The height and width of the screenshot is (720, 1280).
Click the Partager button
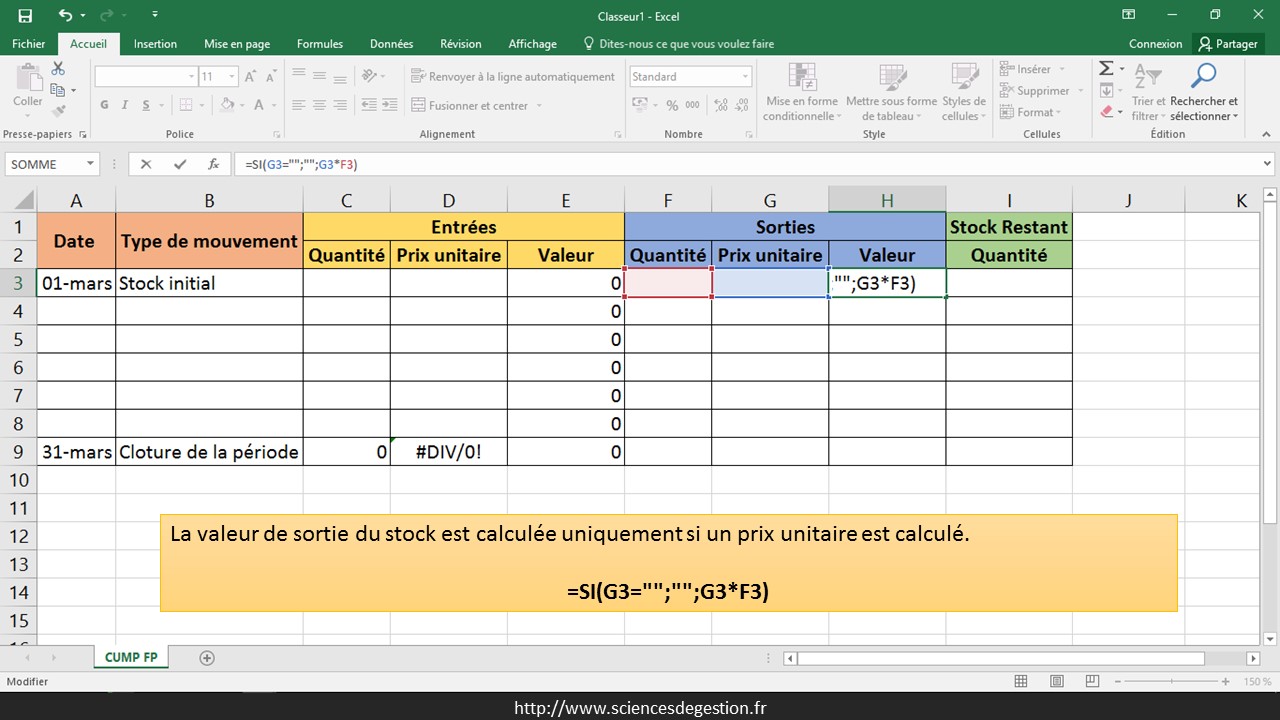(1228, 44)
